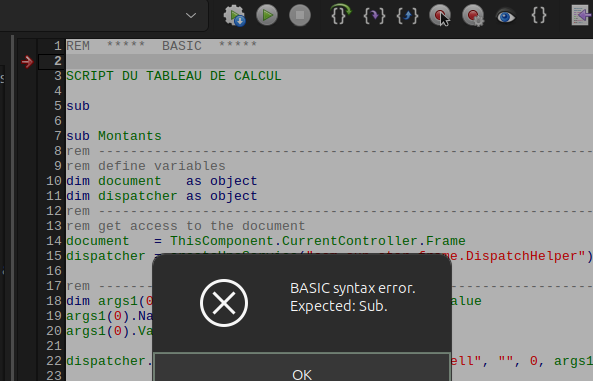Image resolution: width=593 pixels, height=381 pixels.
Task: Click the 'REM ***** BASIC *****' line
Action: click(x=162, y=46)
